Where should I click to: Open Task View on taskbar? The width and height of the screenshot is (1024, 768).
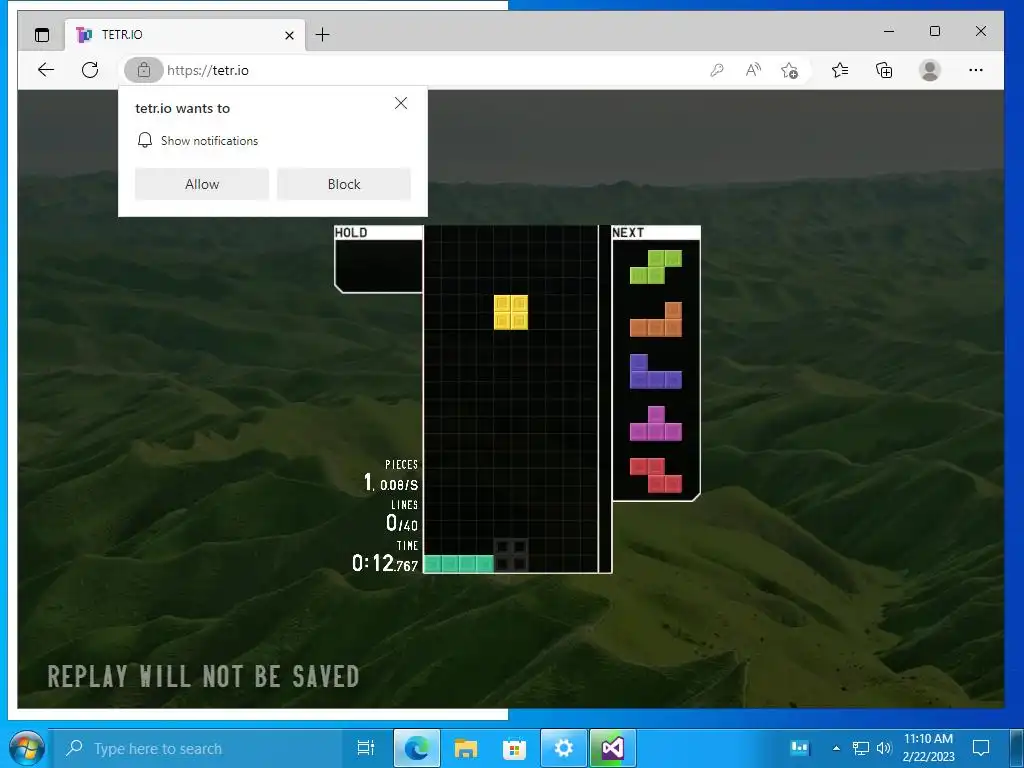click(366, 748)
